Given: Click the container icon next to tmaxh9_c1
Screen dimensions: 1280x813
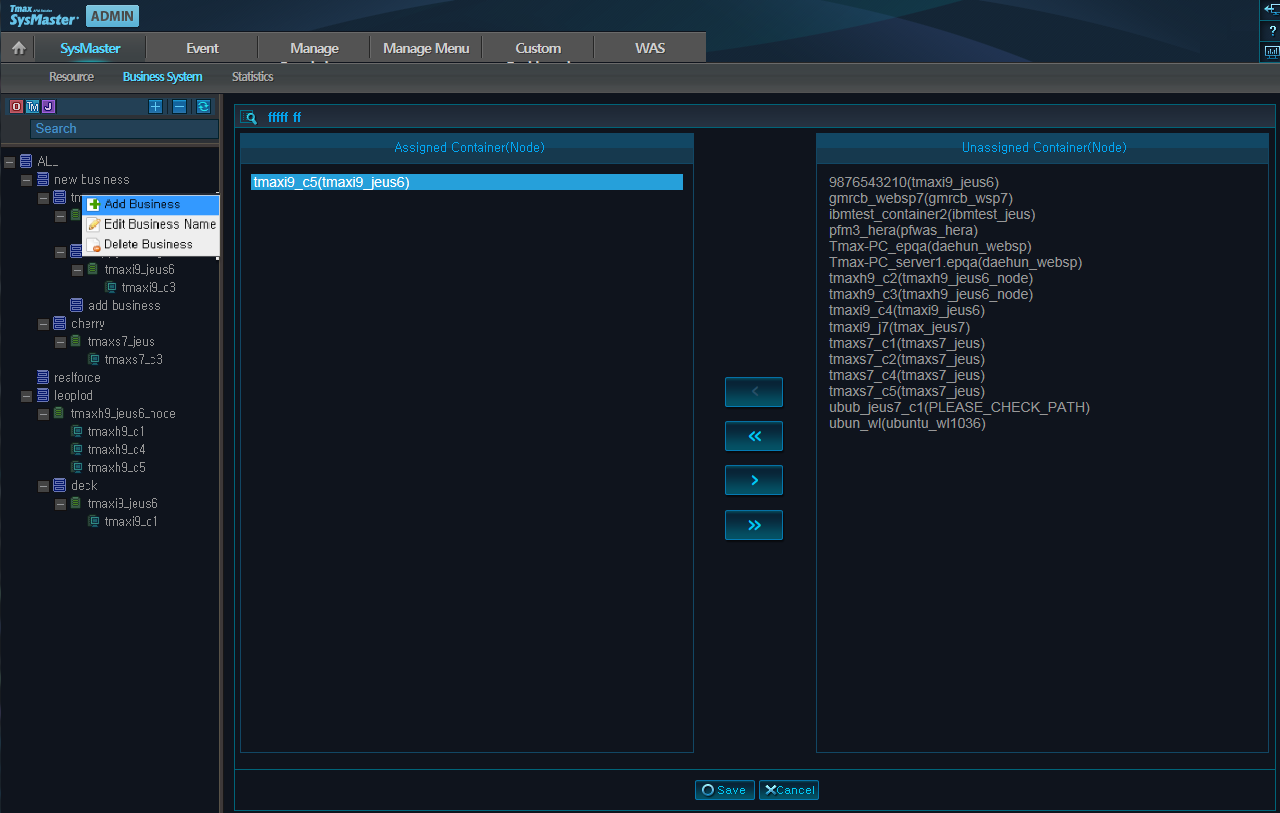Looking at the screenshot, I should click(77, 431).
